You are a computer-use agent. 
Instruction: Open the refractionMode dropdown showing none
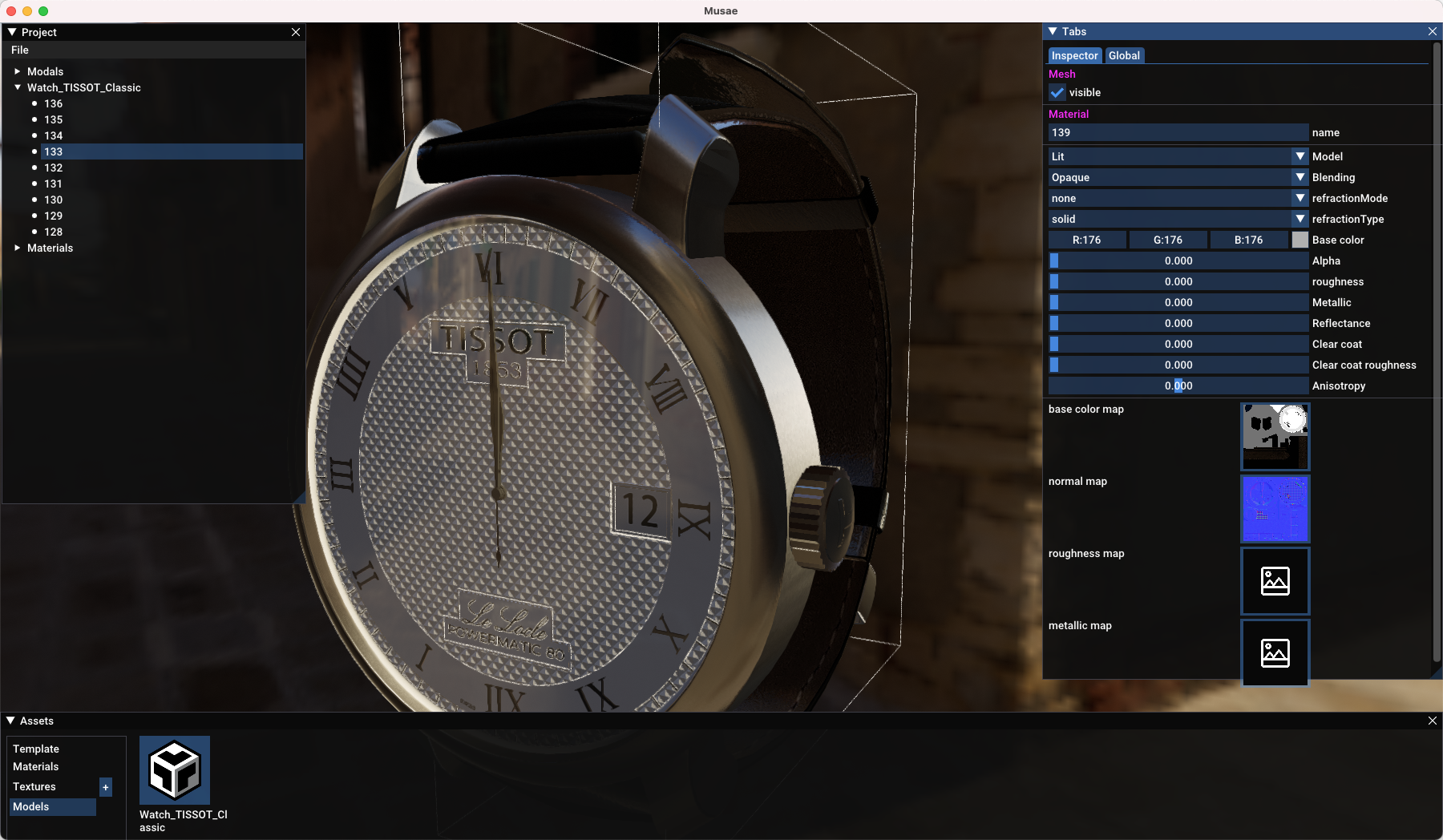point(1178,198)
